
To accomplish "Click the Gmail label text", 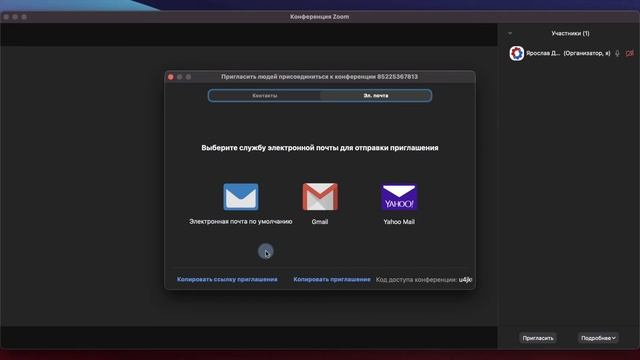I will click(320, 222).
